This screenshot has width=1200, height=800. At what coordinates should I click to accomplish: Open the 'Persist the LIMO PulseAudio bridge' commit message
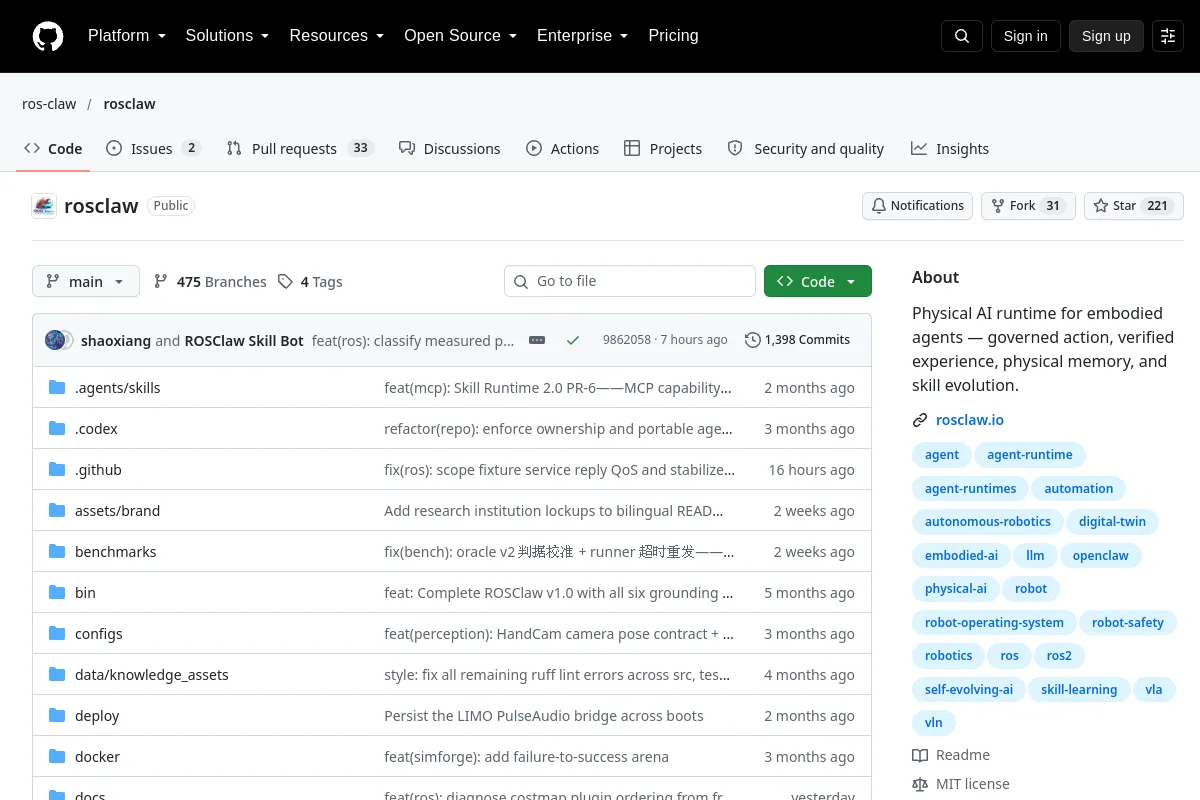pos(544,716)
